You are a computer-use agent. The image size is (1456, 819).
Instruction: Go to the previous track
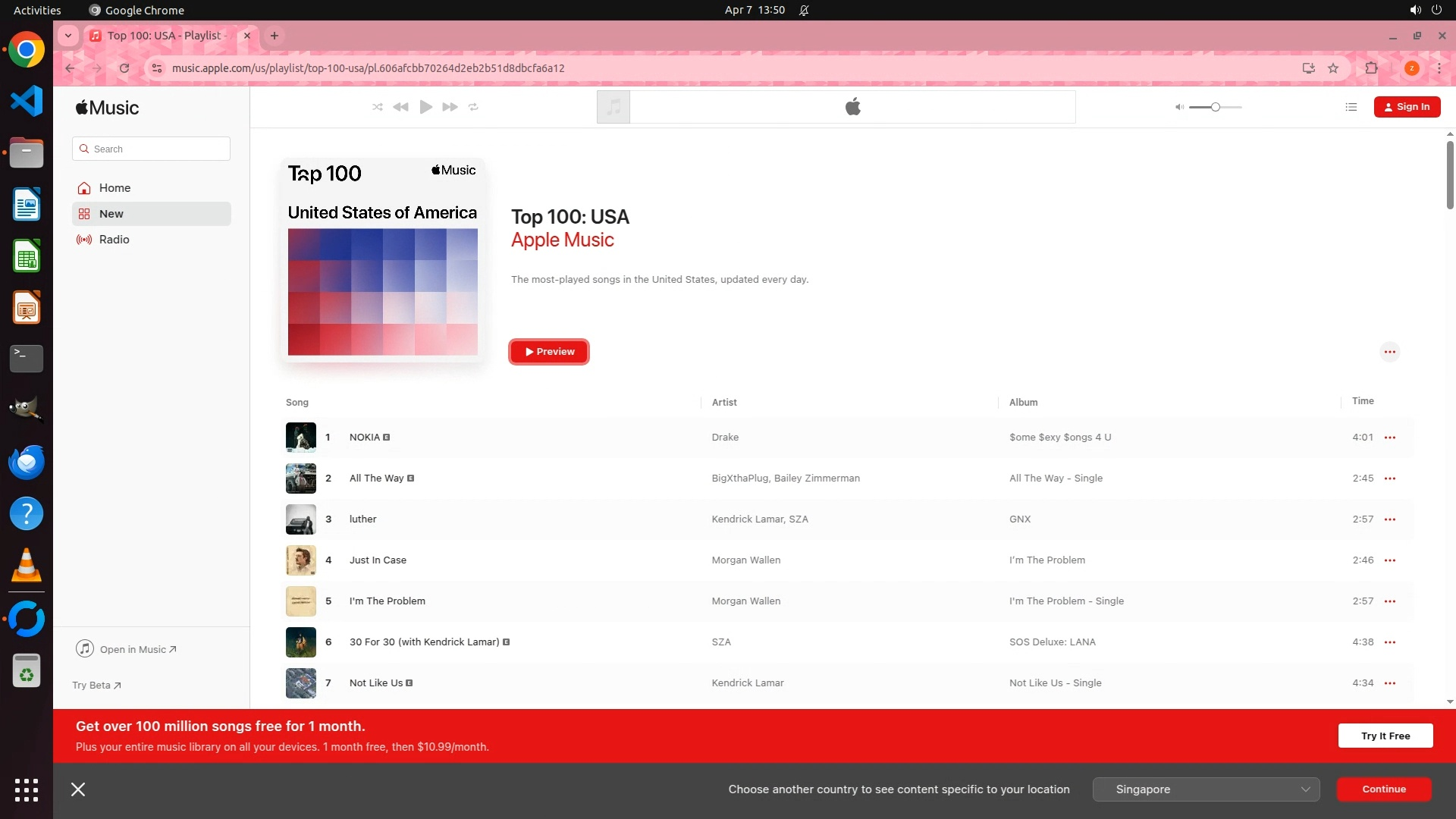401,107
